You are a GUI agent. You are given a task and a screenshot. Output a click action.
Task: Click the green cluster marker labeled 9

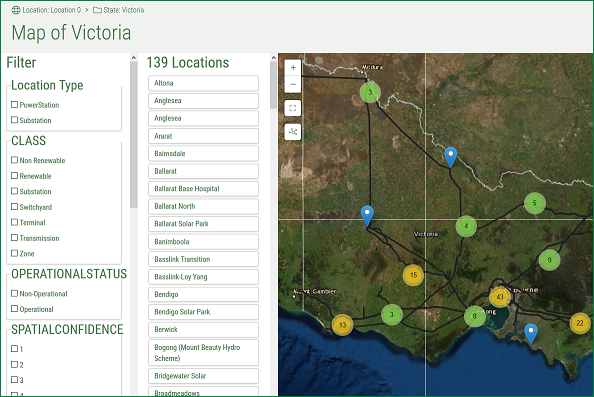(x=549, y=260)
